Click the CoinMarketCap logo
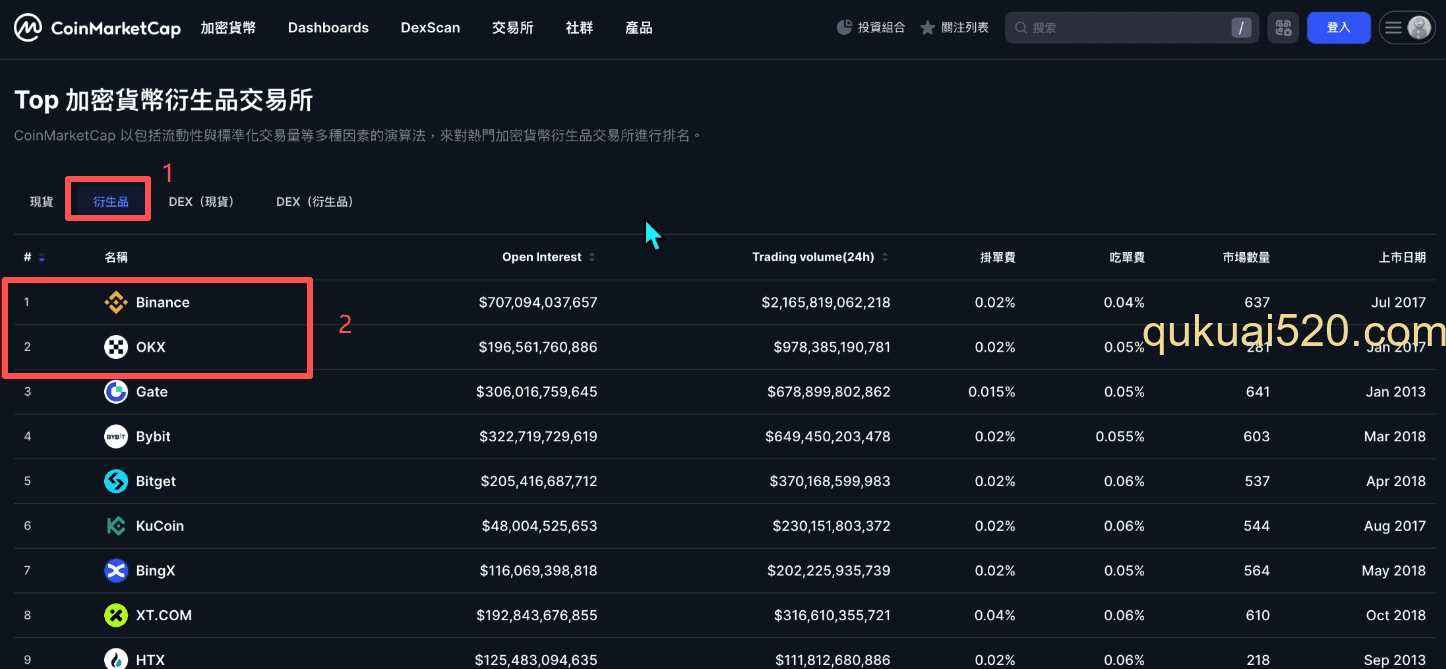The height and width of the screenshot is (669, 1446). pyautogui.click(x=97, y=28)
